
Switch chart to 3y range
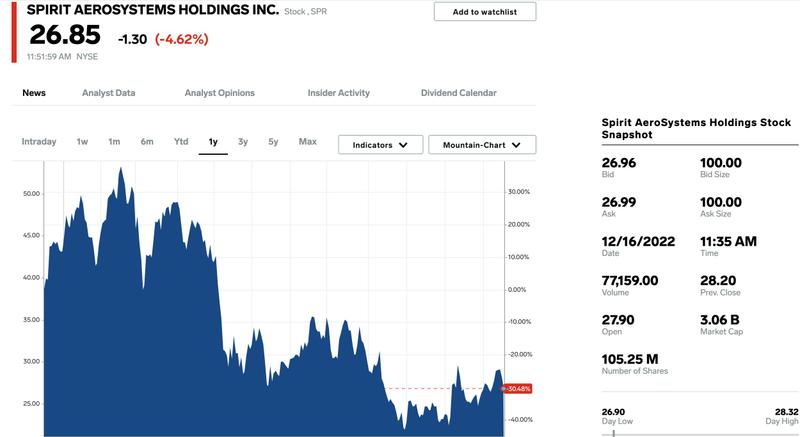(243, 142)
